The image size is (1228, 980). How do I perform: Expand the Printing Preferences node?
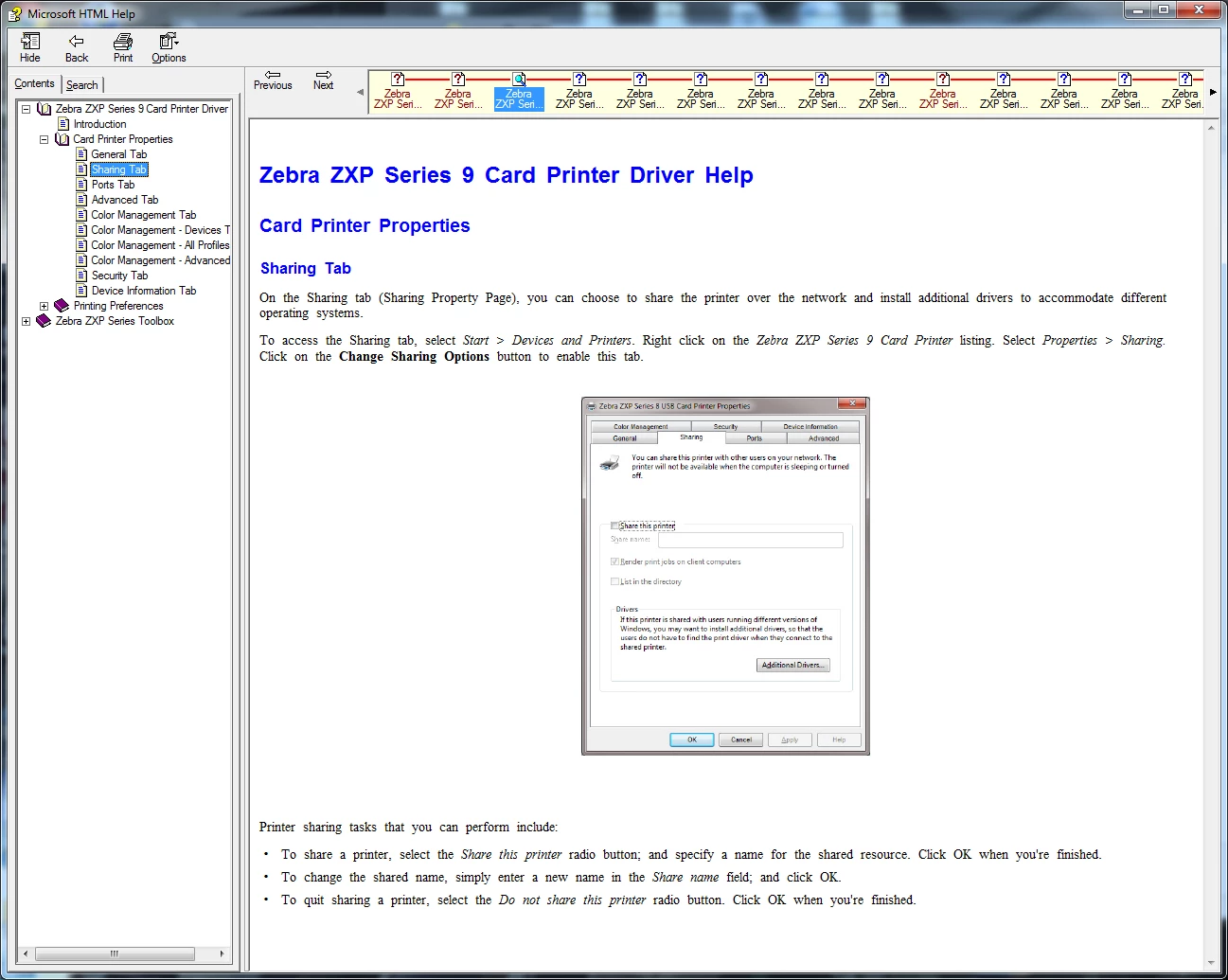(x=44, y=306)
